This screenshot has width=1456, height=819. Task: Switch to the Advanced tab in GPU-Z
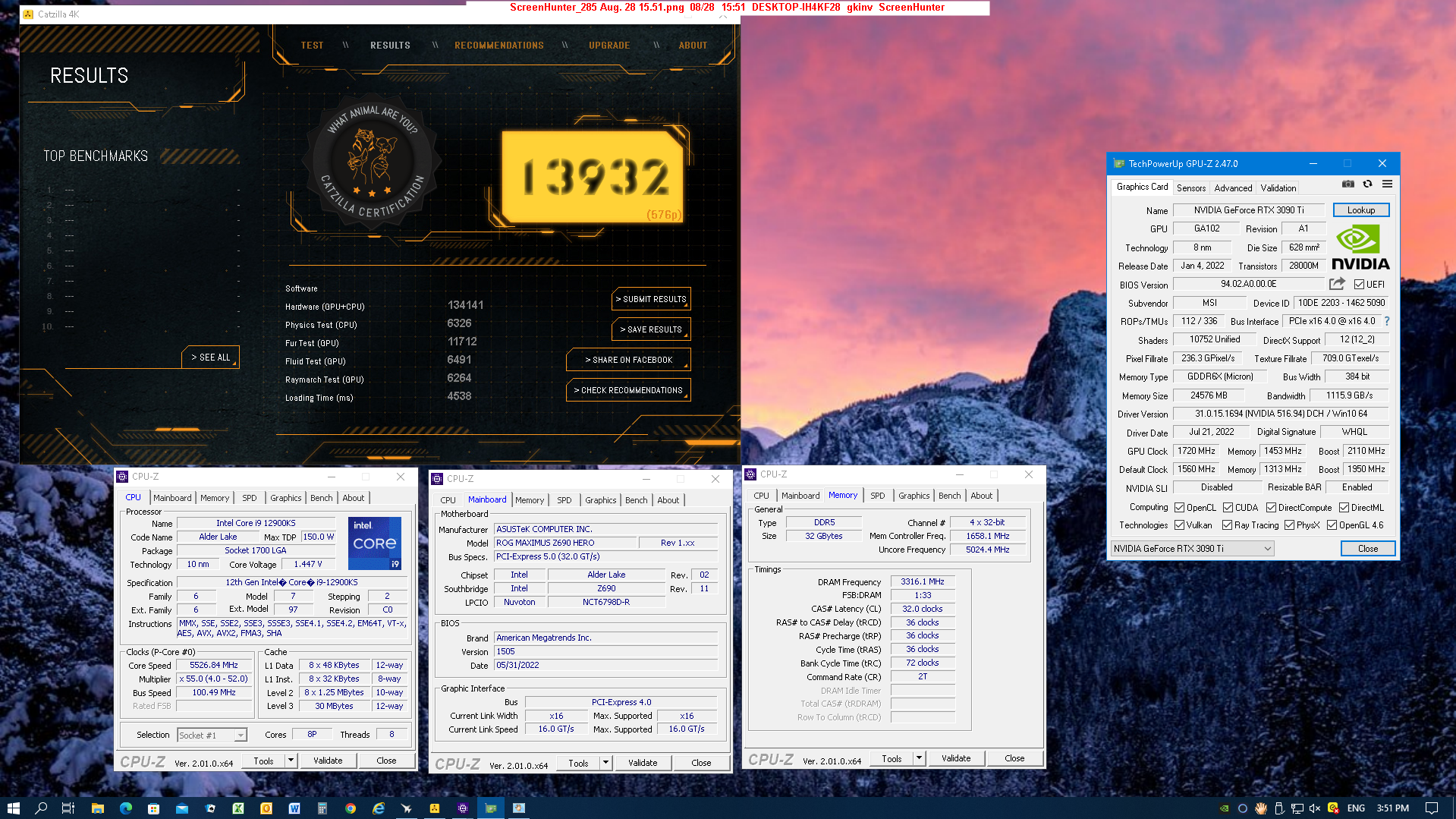pyautogui.click(x=1233, y=188)
